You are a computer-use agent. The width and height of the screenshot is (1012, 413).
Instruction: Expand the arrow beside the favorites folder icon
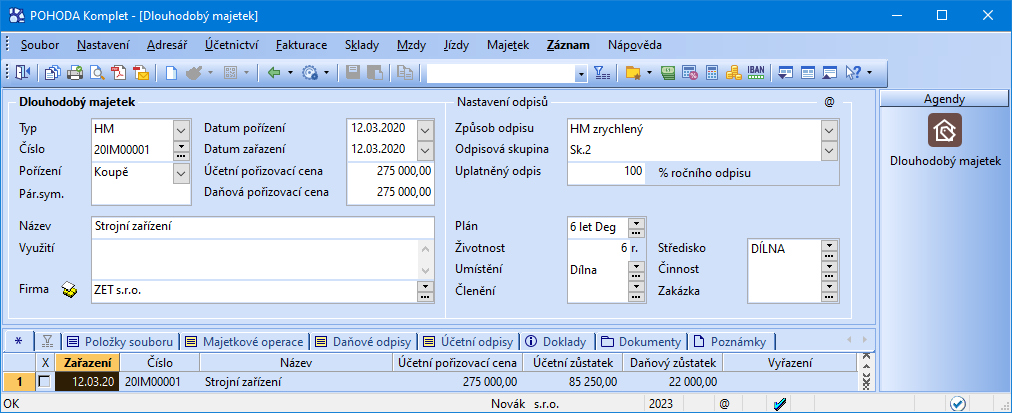(649, 73)
